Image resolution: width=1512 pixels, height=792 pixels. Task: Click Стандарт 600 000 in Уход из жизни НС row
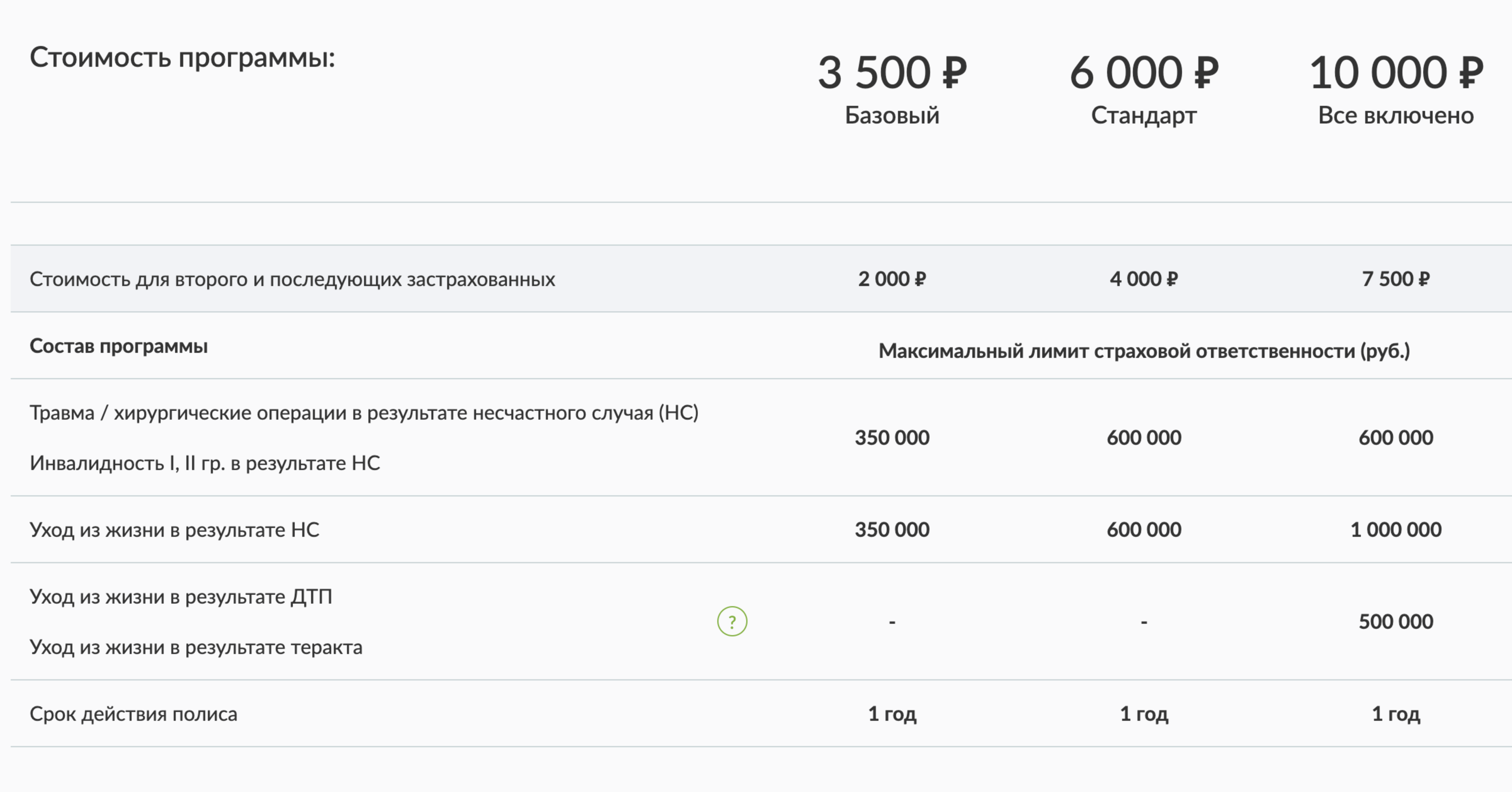[x=1144, y=530]
